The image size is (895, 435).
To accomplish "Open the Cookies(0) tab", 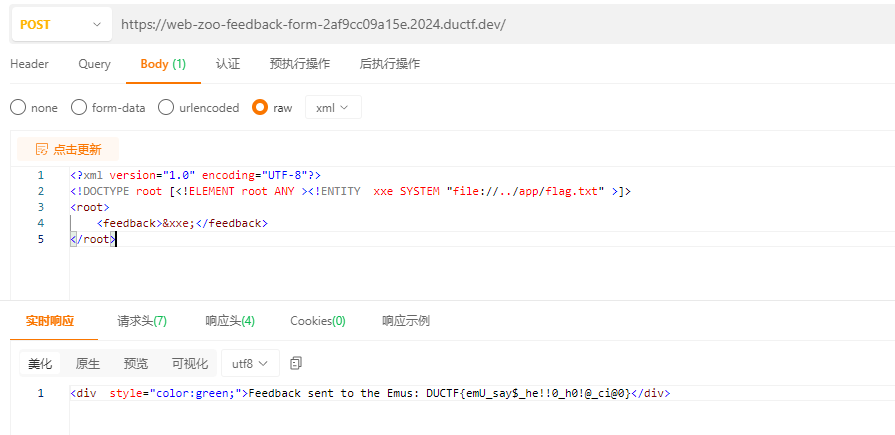I will tap(318, 321).
